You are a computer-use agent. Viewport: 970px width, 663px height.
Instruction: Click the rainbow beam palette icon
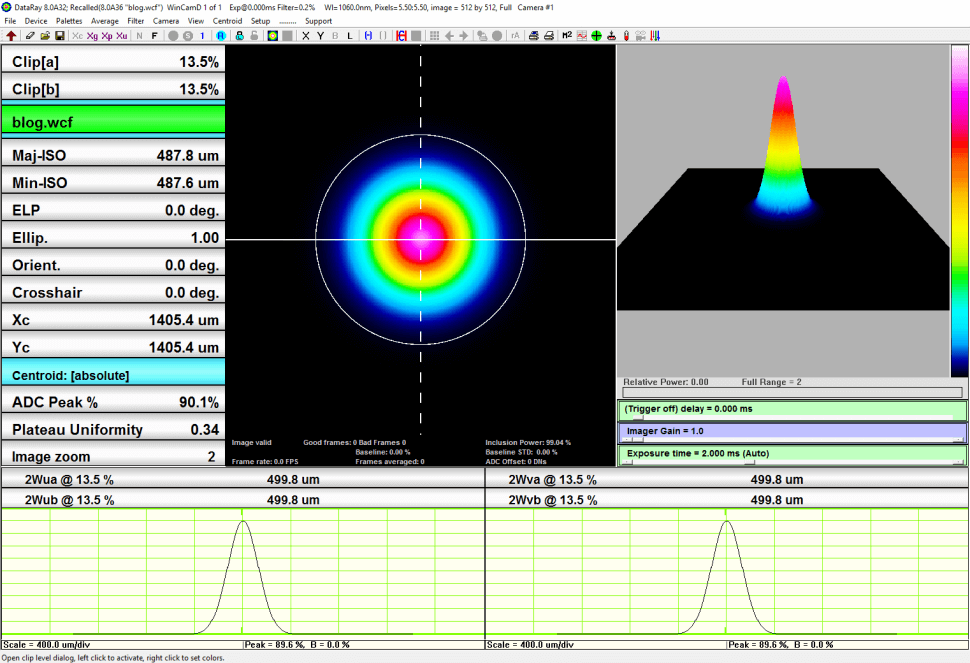(272, 36)
